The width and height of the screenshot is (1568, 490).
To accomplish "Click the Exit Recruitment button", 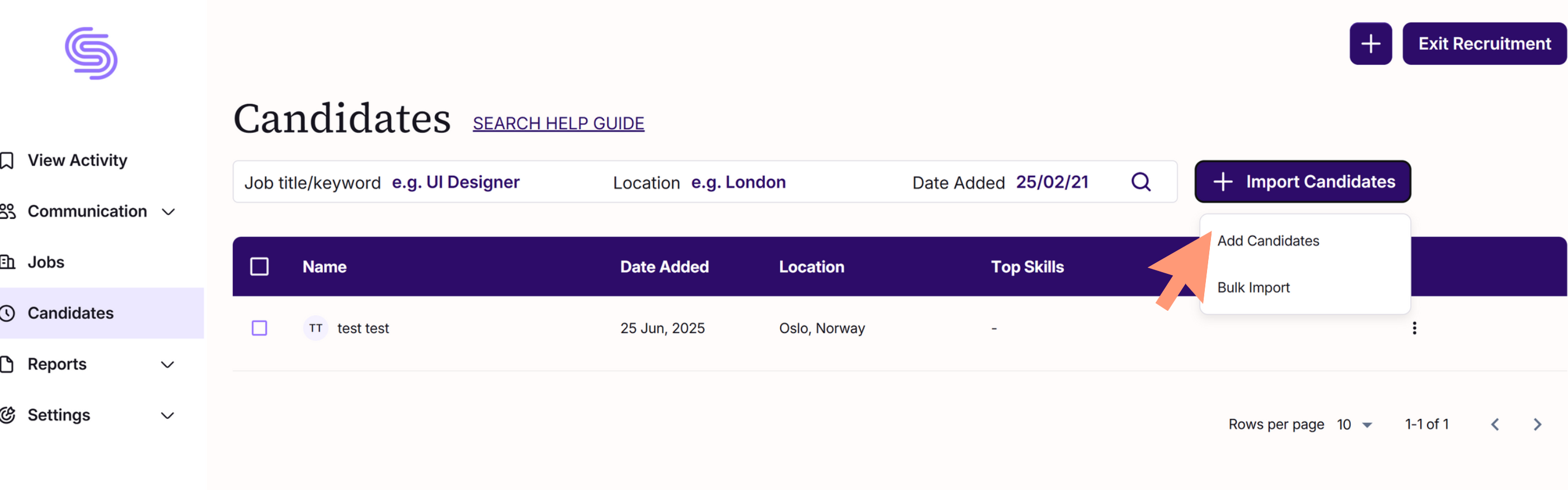I will [x=1484, y=44].
